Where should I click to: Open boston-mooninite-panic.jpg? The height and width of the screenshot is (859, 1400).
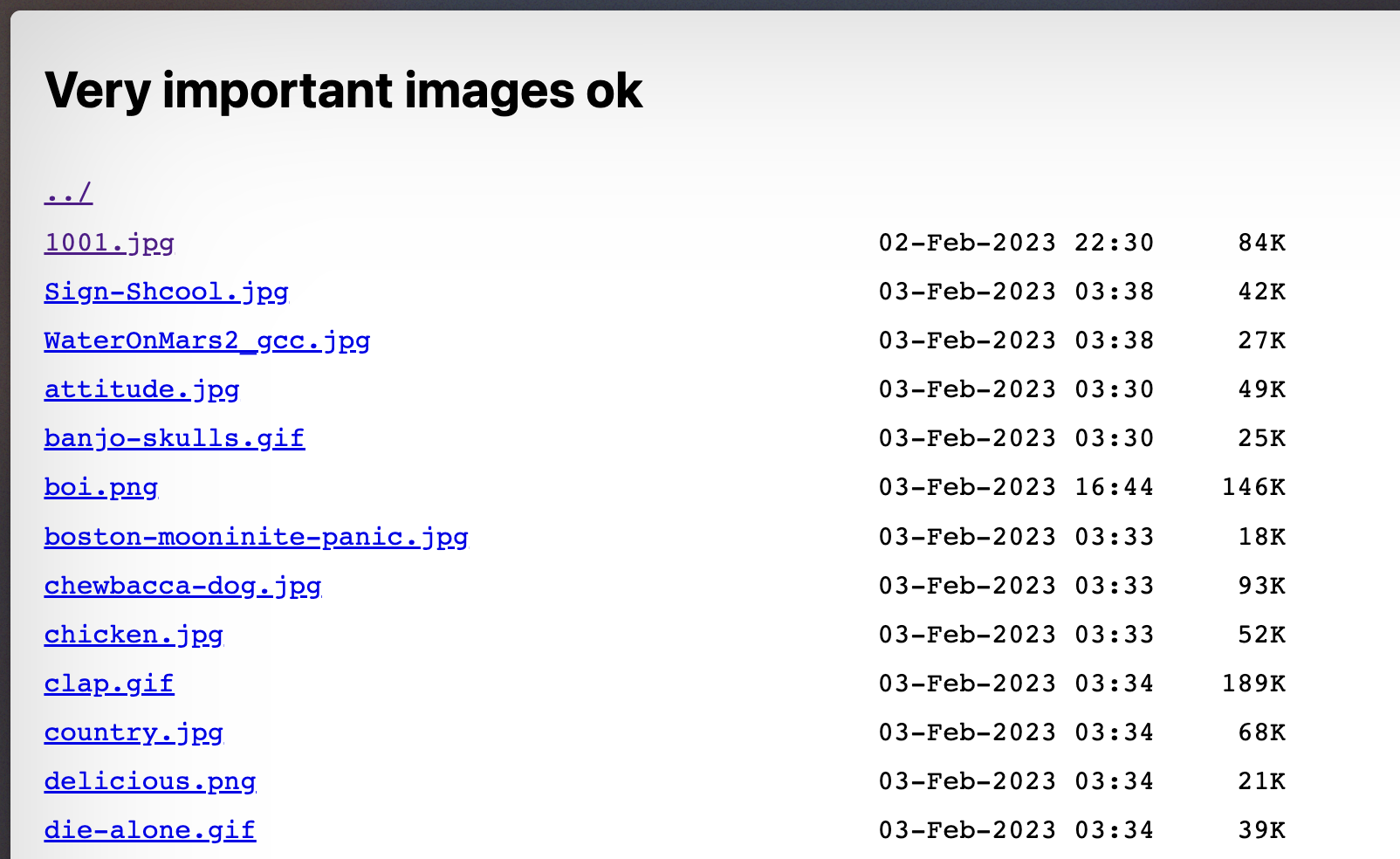click(256, 536)
